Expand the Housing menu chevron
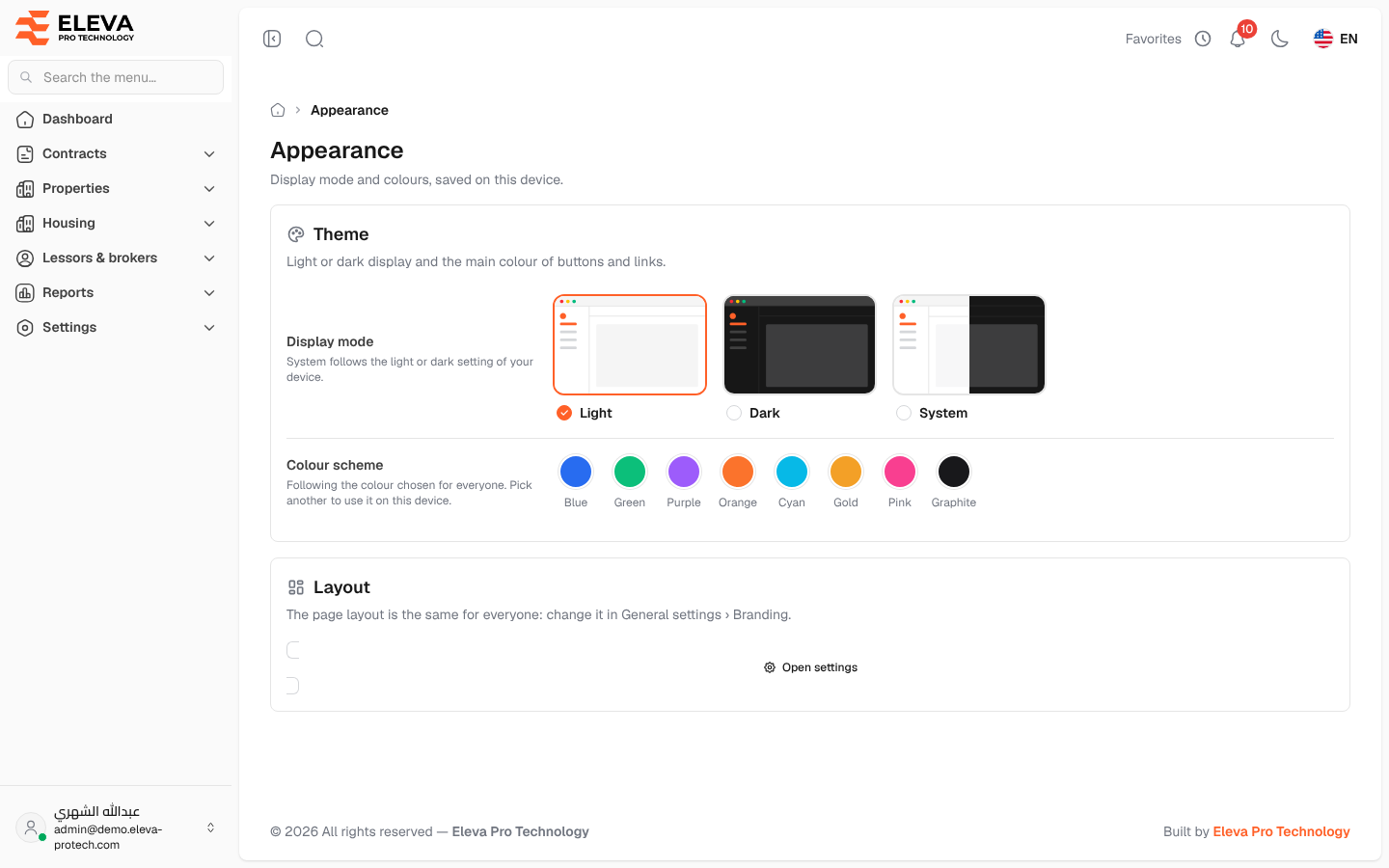The height and width of the screenshot is (868, 1389). (209, 223)
